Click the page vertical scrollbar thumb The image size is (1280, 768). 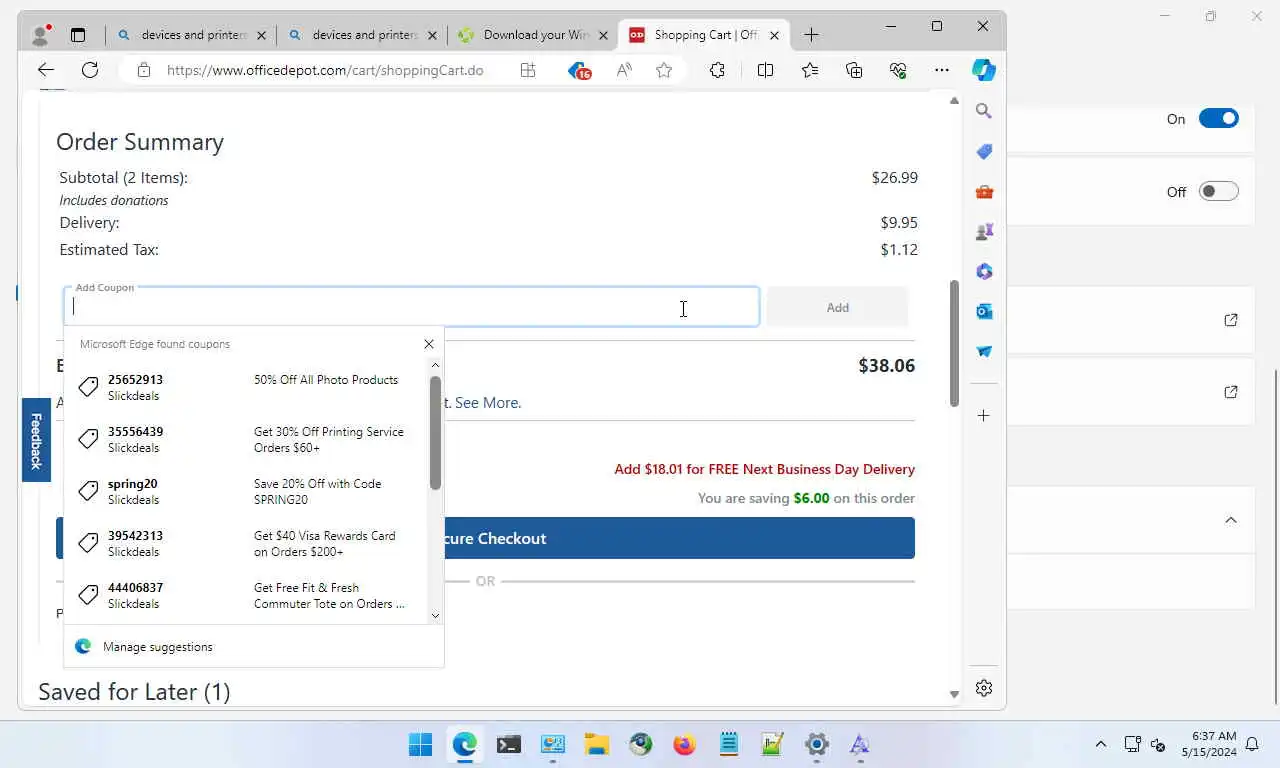click(954, 343)
